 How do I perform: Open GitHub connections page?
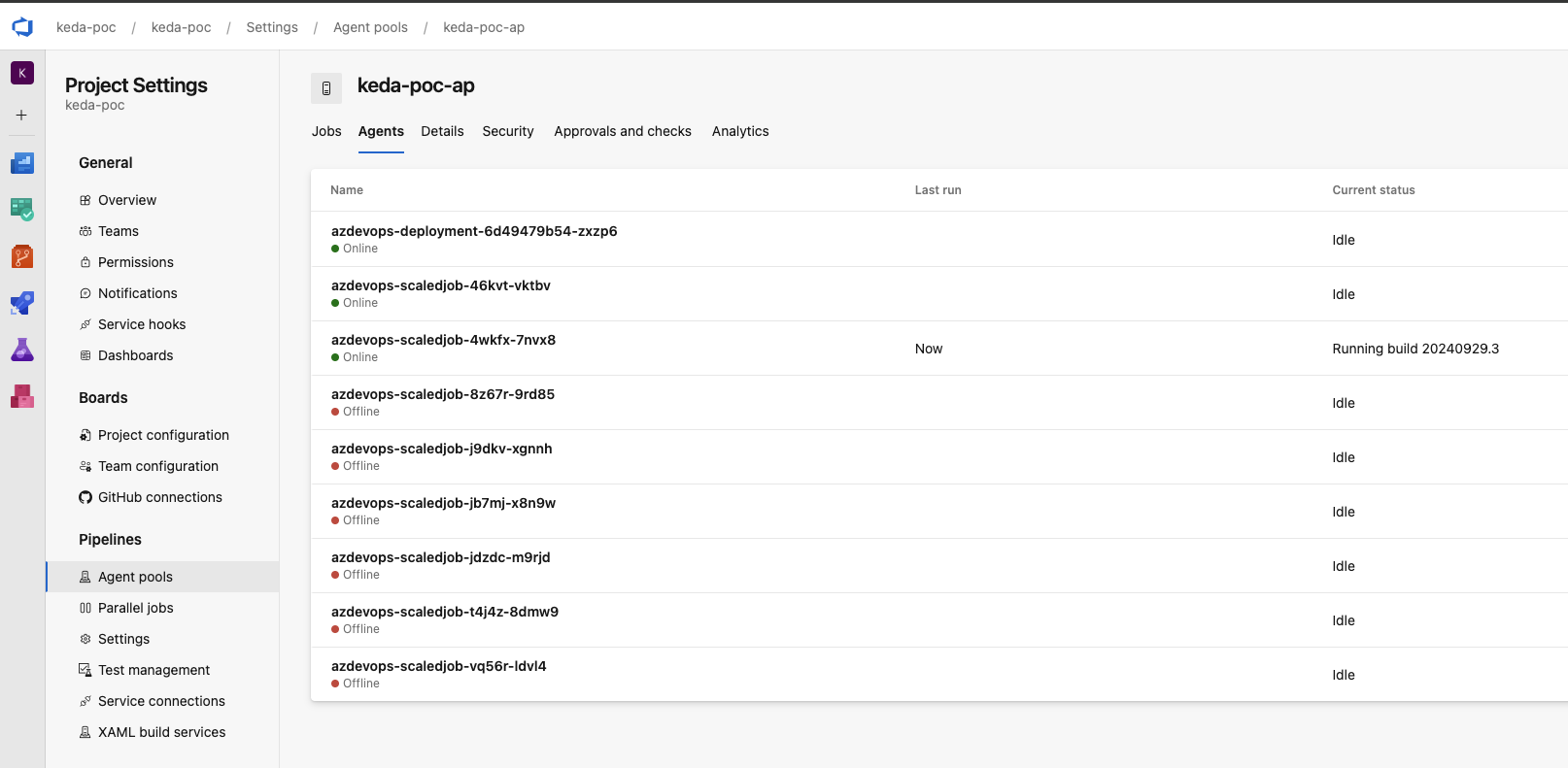162,497
